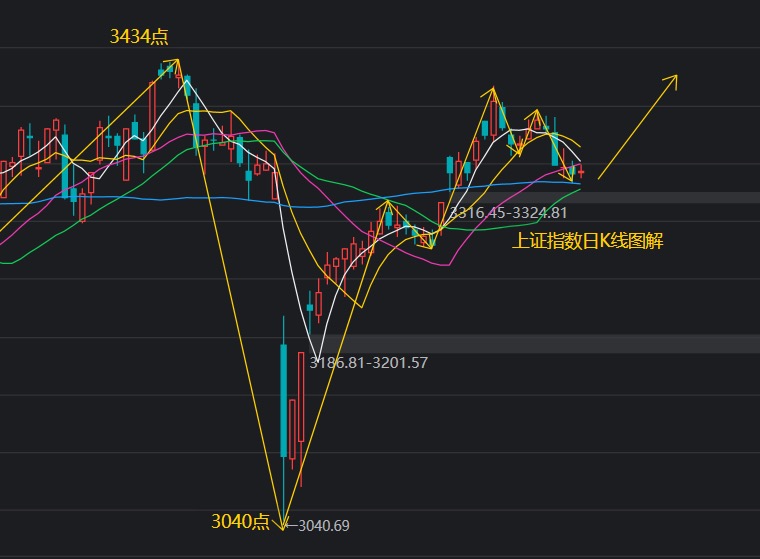This screenshot has width=760, height=559.
Task: Click the 上证指数日K线图解 title text
Action: [x=587, y=241]
